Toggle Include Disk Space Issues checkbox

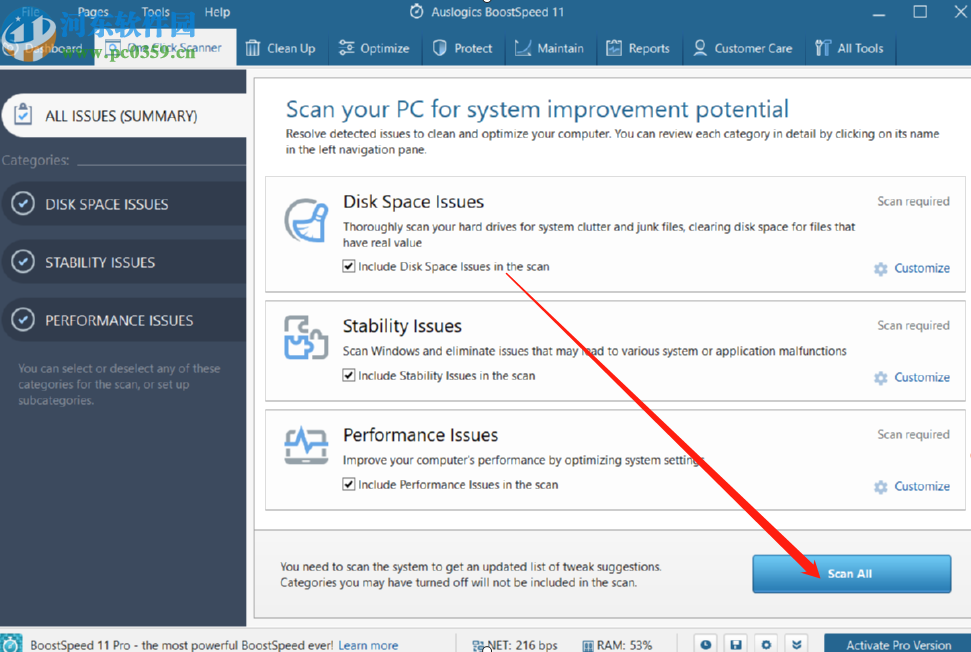click(x=349, y=266)
